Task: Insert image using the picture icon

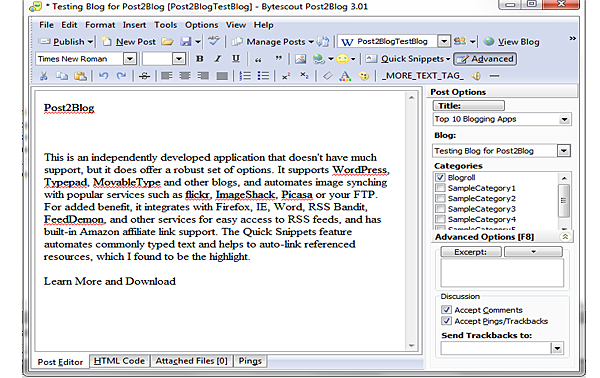Action: 300,59
